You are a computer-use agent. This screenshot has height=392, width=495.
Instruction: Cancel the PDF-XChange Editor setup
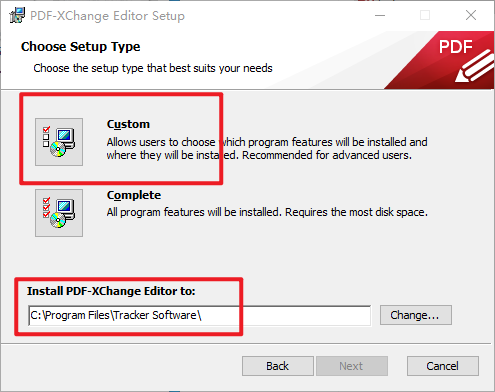443,366
